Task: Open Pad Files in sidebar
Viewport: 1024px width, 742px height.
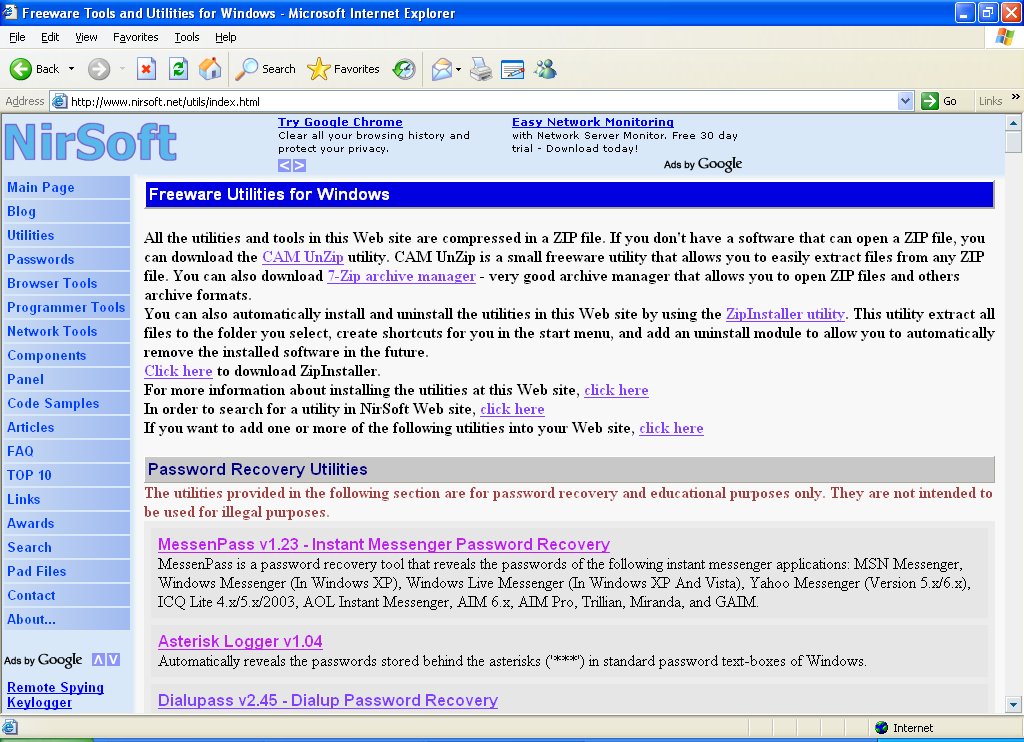Action: [67, 572]
